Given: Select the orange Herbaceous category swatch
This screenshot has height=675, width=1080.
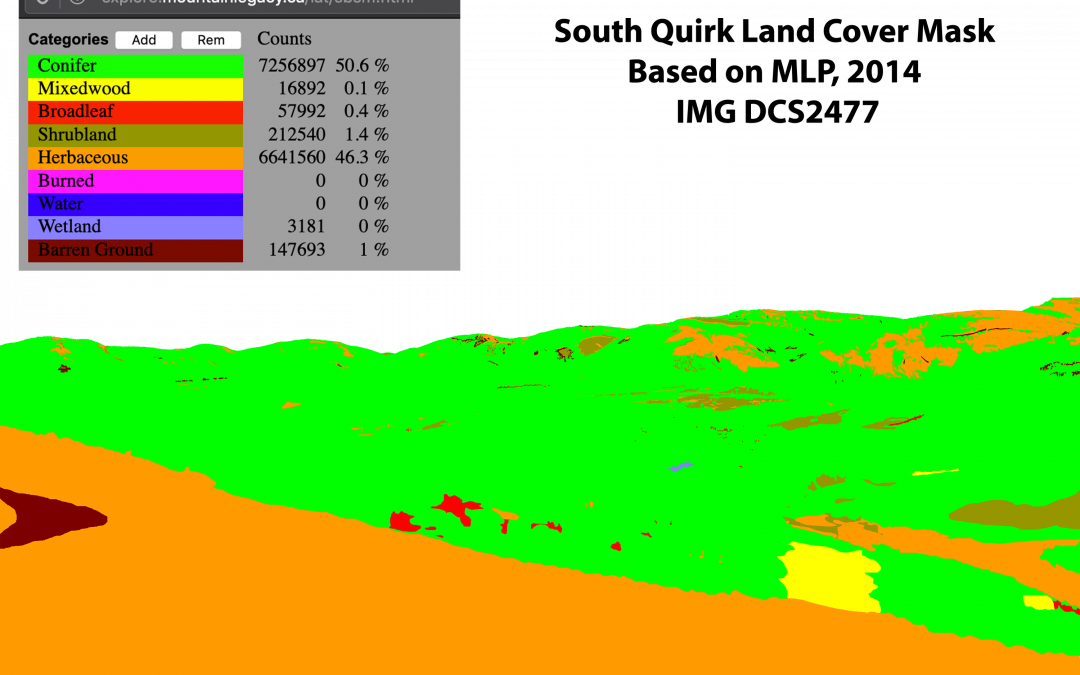Looking at the screenshot, I should [135, 158].
